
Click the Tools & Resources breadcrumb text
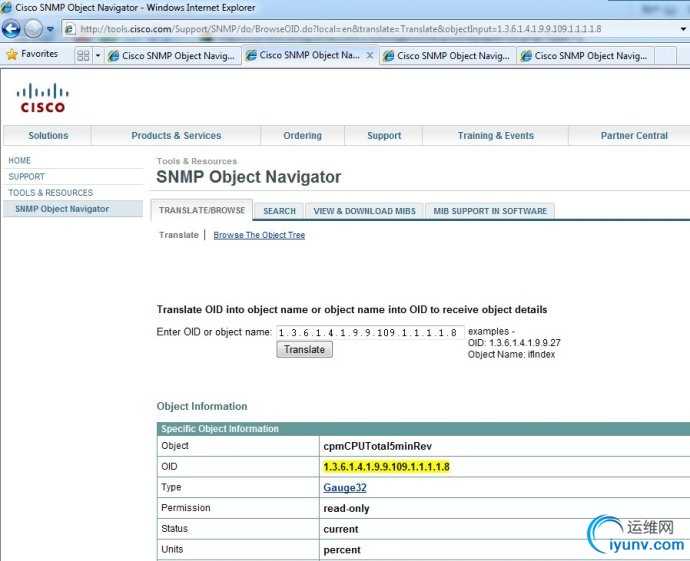click(x=197, y=161)
